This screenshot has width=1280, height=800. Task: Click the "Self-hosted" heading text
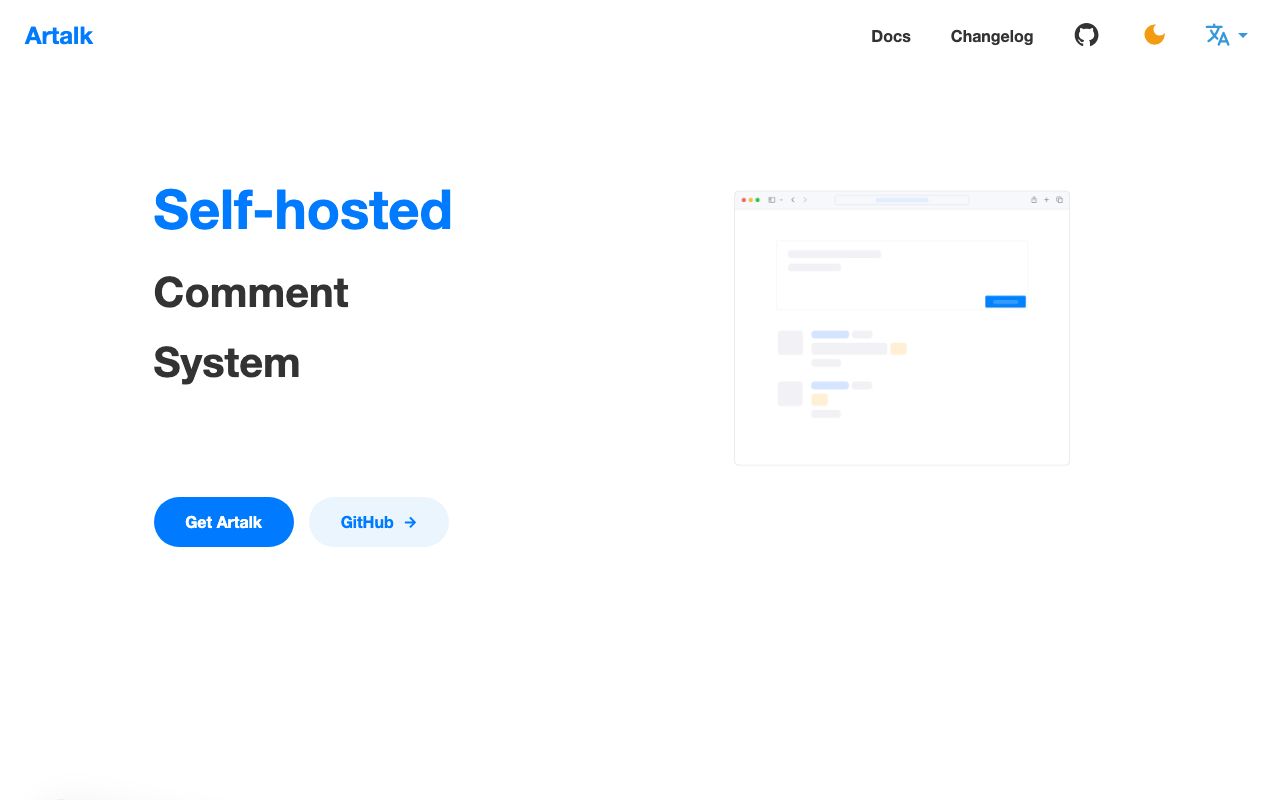(303, 210)
